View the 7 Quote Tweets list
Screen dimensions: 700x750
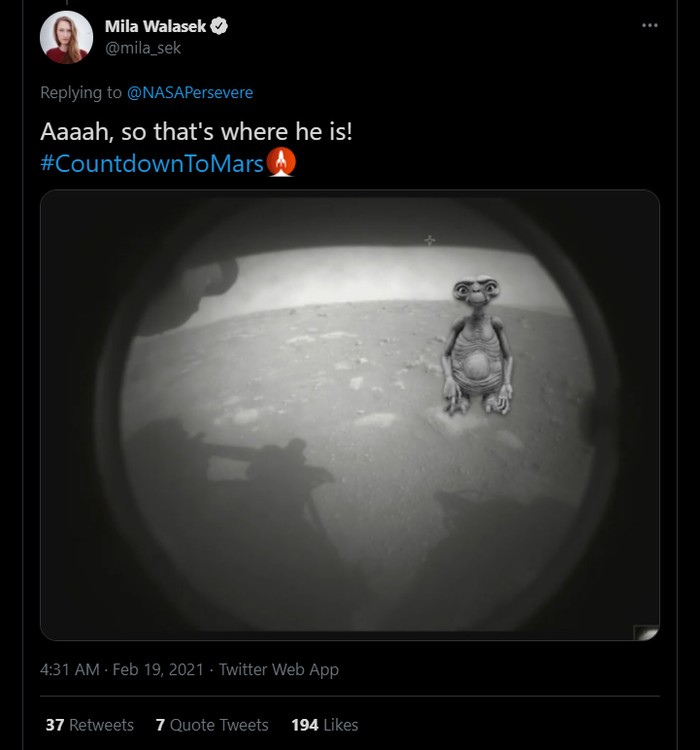tap(212, 725)
